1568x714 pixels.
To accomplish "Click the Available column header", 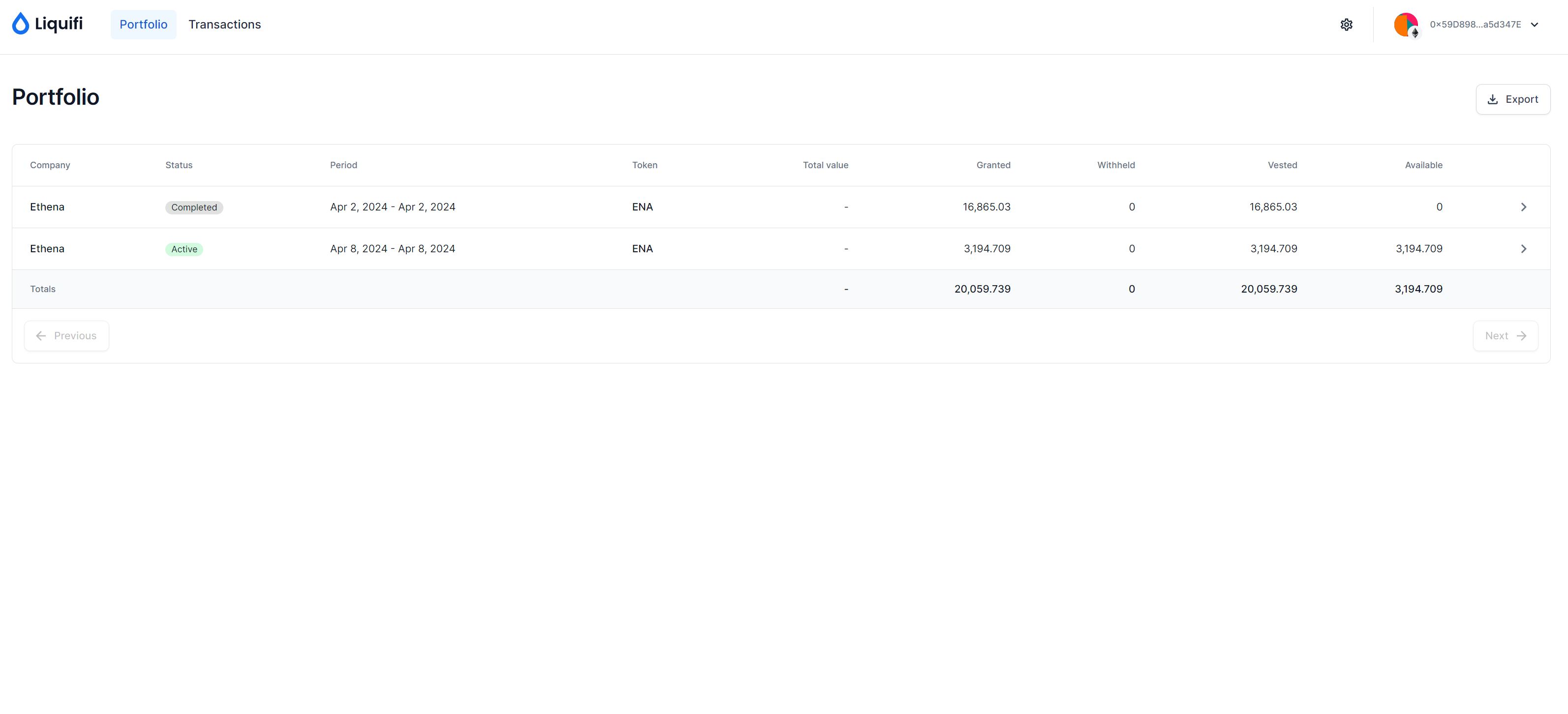I will tap(1423, 165).
